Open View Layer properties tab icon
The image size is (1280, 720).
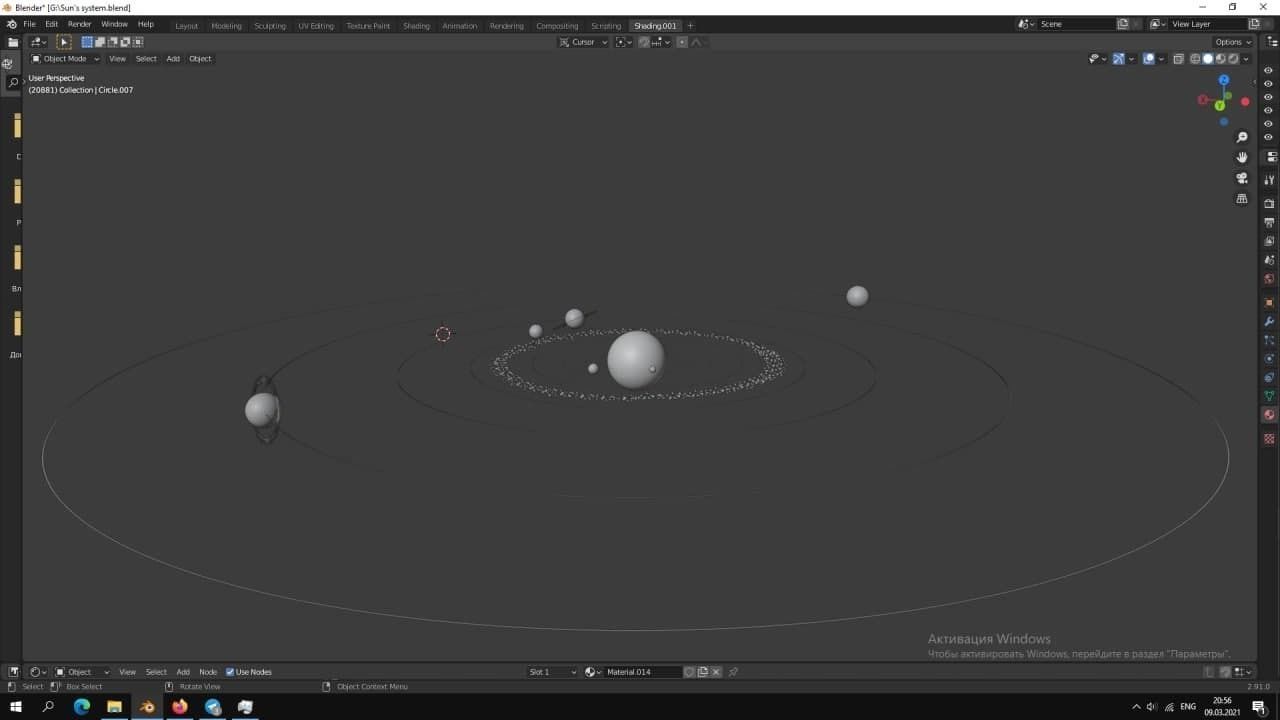[x=1269, y=241]
